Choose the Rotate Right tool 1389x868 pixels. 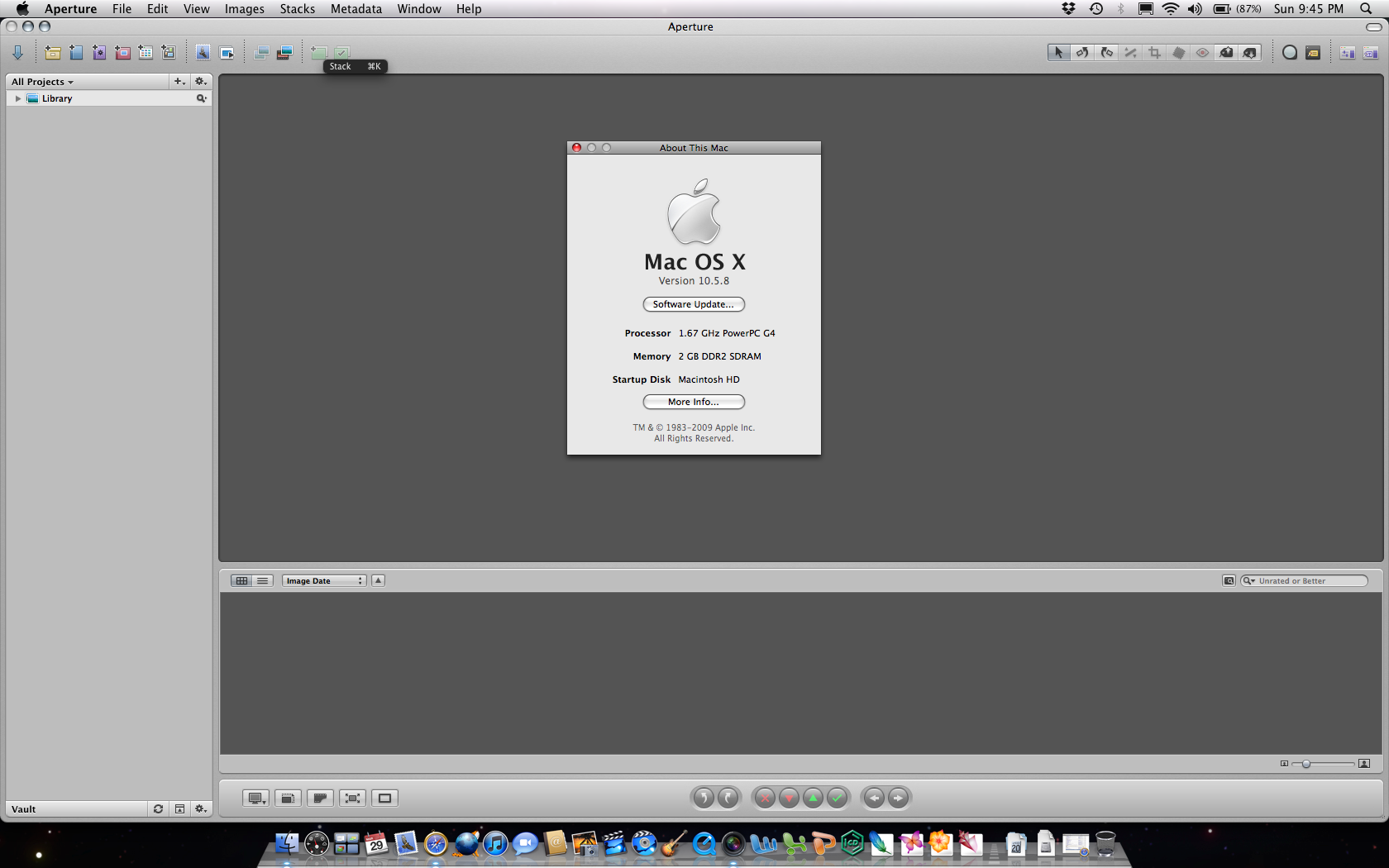(x=1106, y=53)
